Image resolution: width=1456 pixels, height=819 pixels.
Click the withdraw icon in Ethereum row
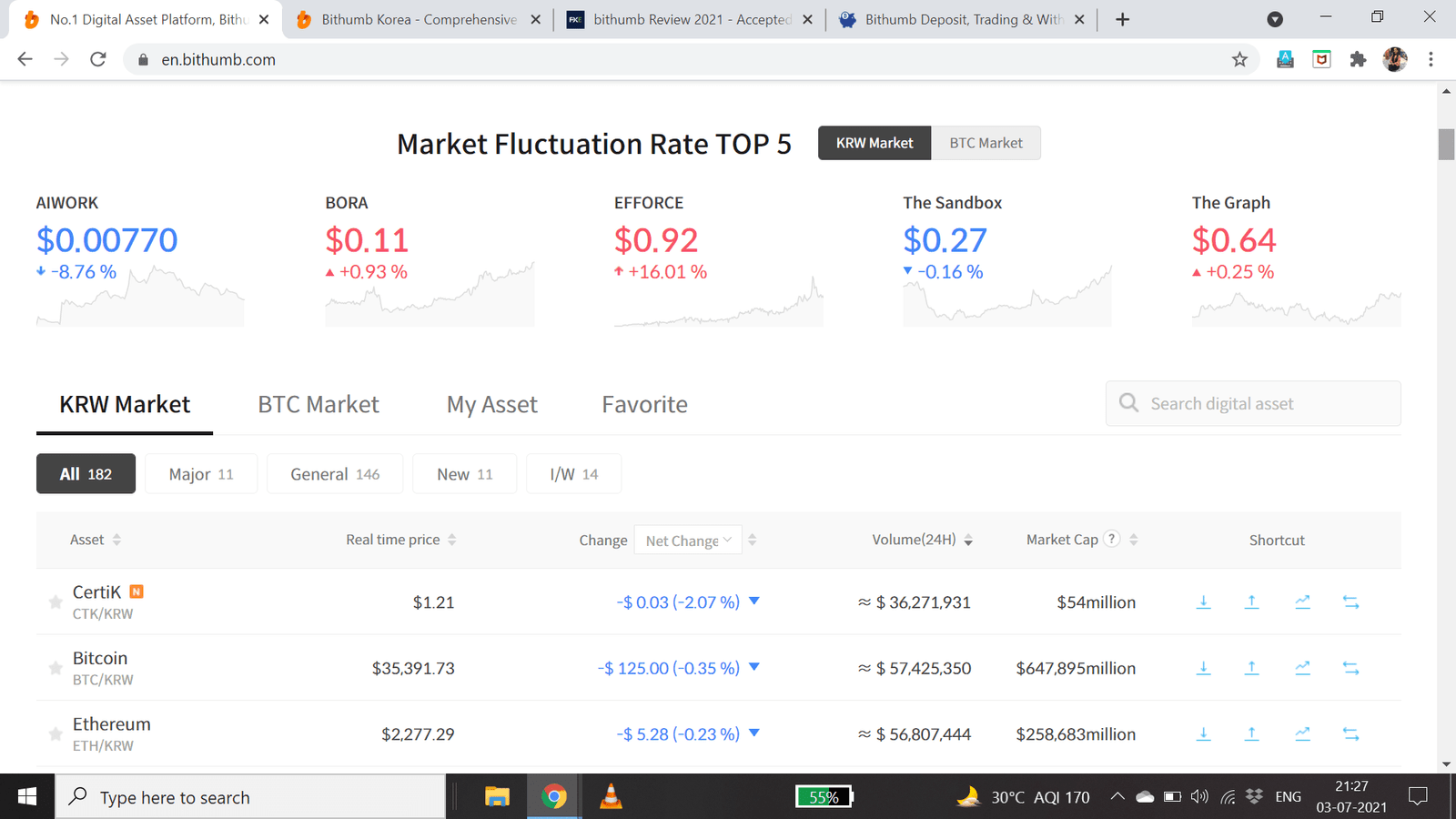[1252, 733]
